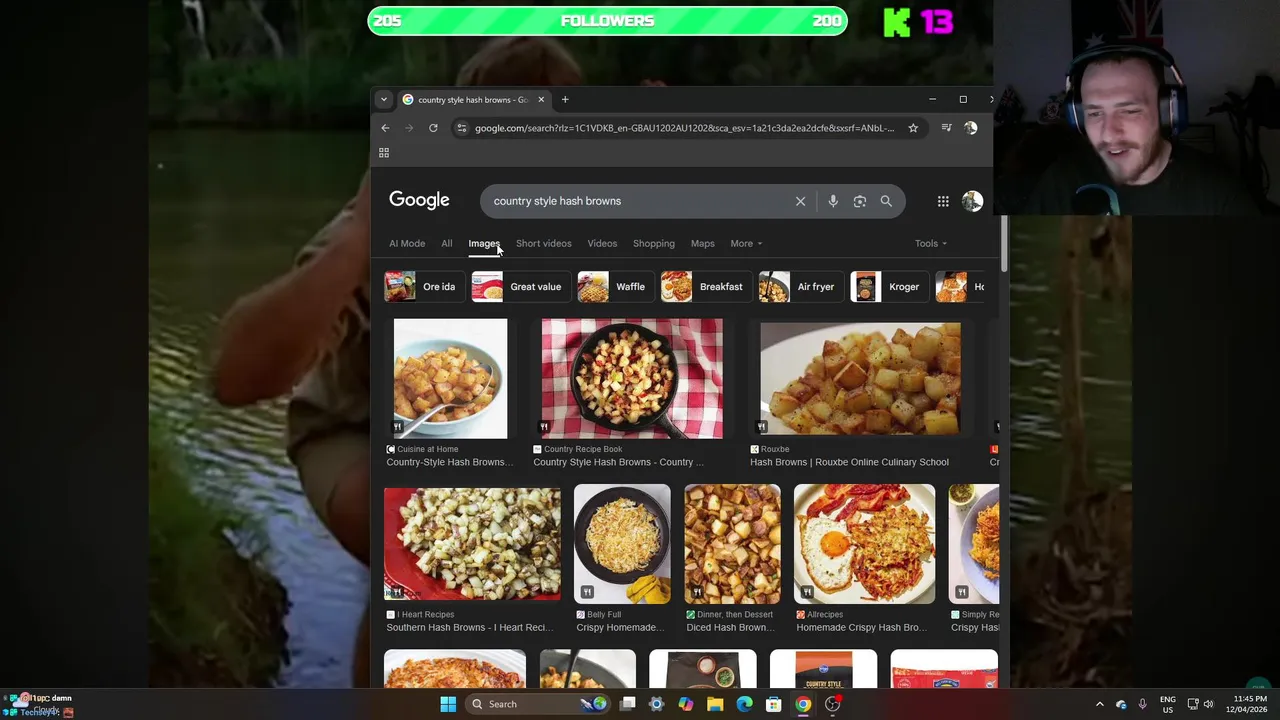This screenshot has height=720, width=1280.
Task: Open Task View in the taskbar
Action: [x=627, y=704]
